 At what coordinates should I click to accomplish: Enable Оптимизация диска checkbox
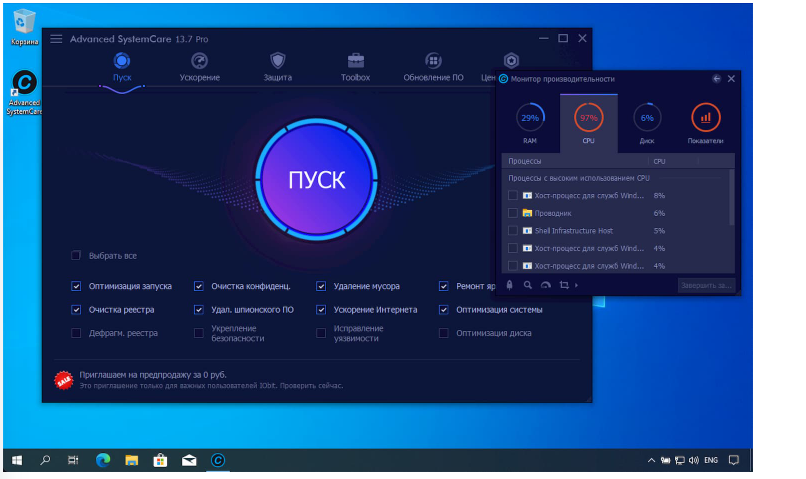point(444,333)
